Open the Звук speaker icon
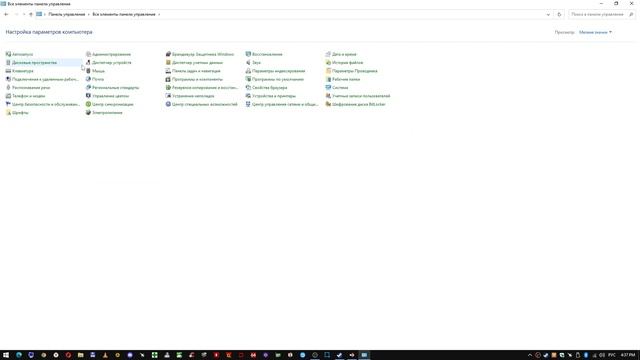 click(248, 62)
